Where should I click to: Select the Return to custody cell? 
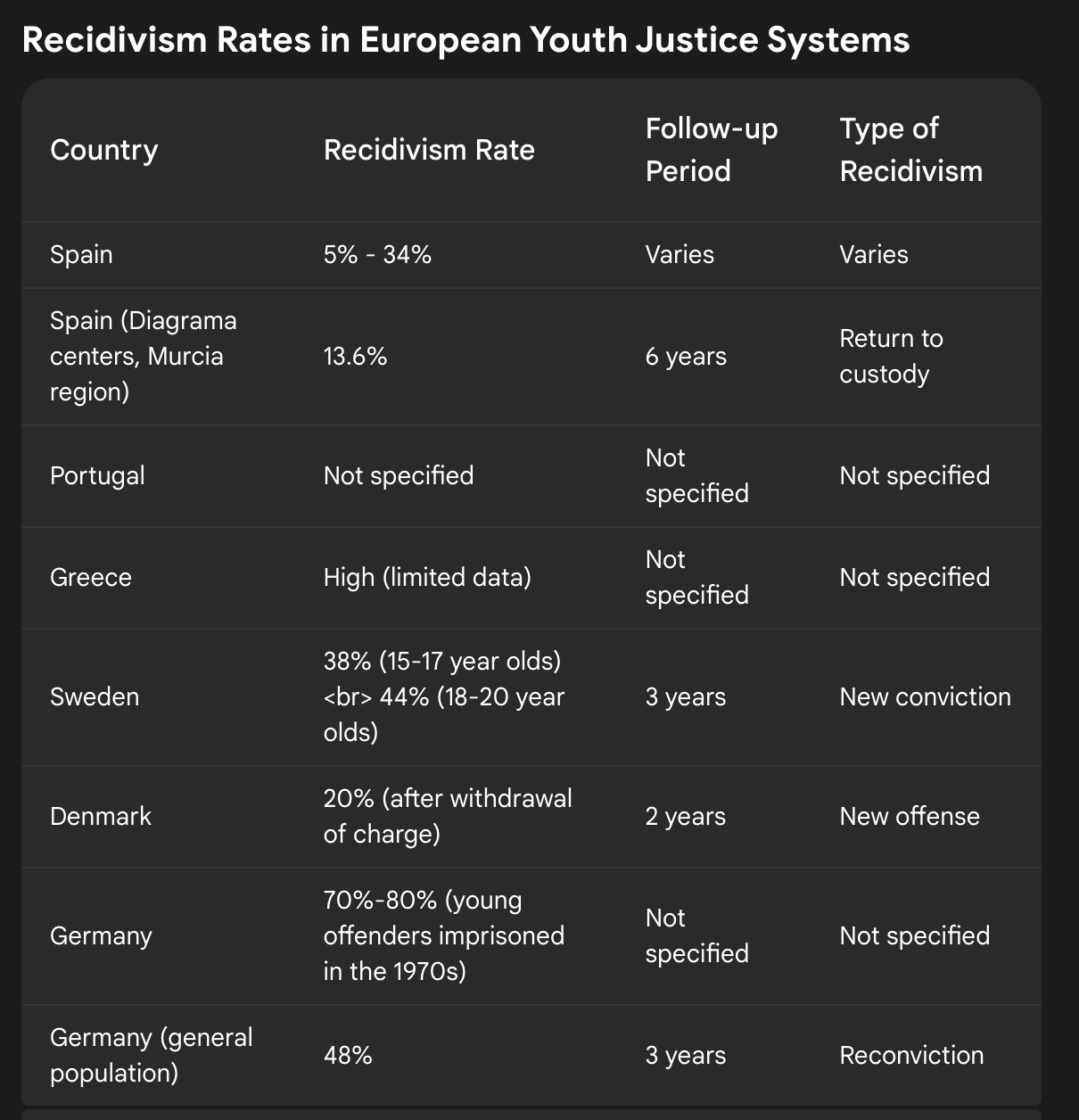click(891, 356)
